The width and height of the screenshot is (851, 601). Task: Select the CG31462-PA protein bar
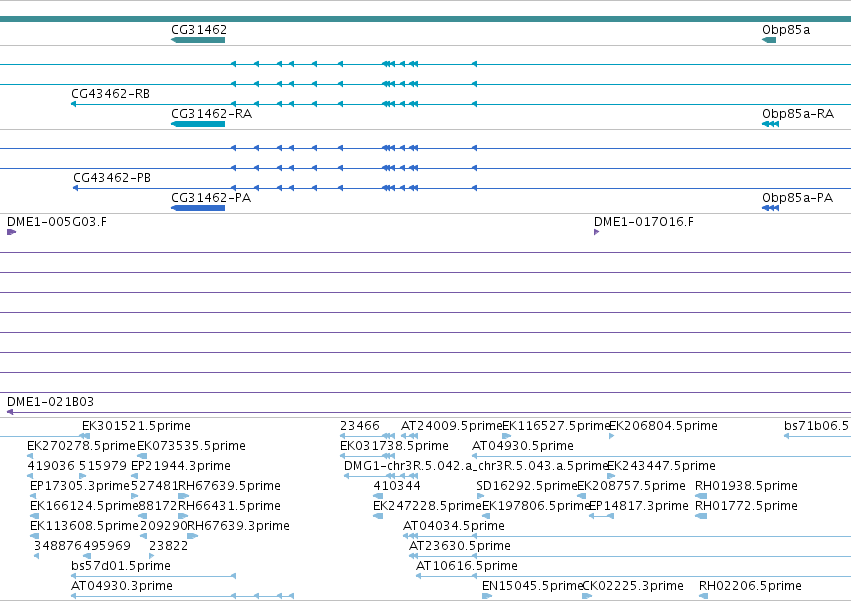tap(198, 208)
